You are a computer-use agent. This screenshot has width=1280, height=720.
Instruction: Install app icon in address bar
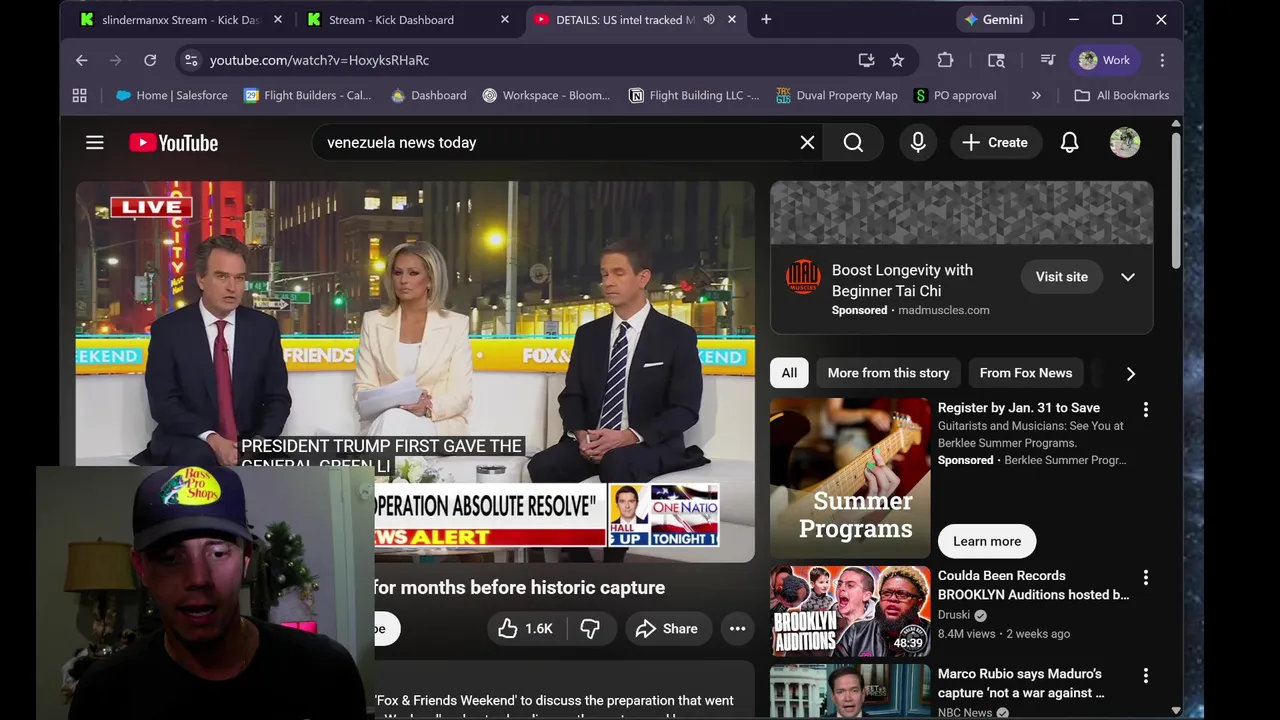[x=866, y=60]
